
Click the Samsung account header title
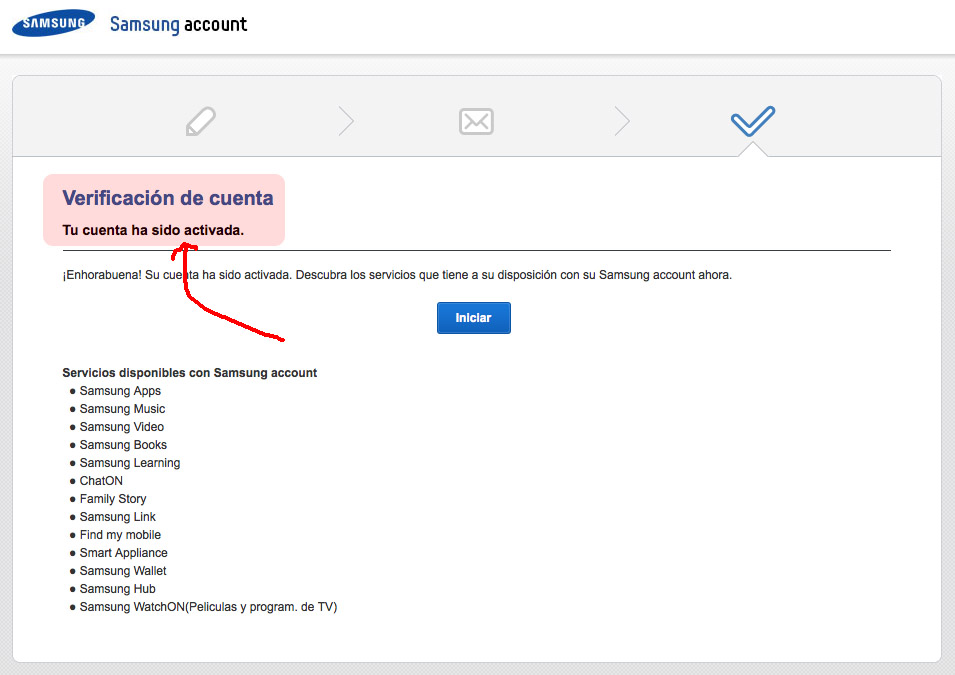pos(178,24)
